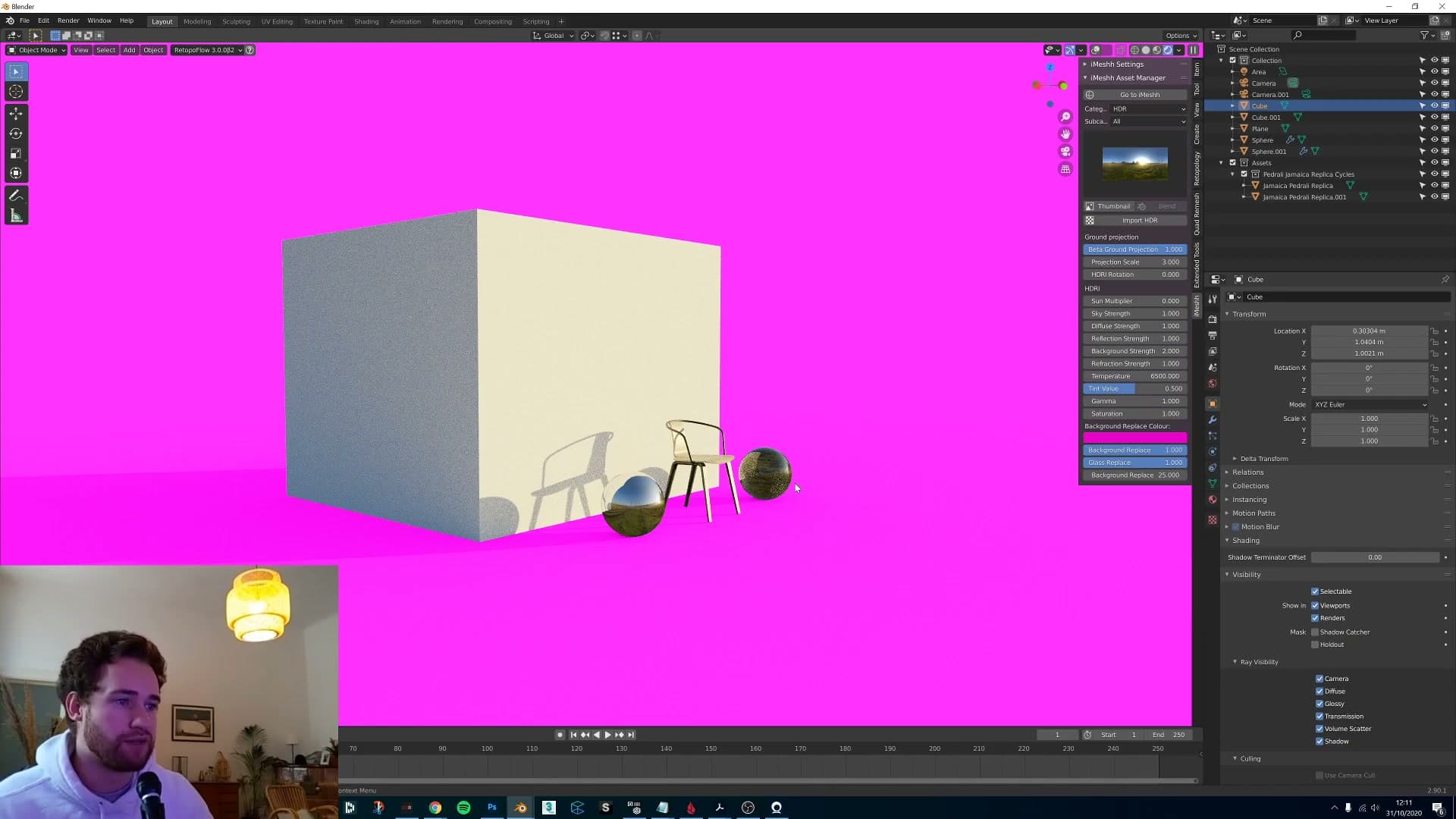Open the Render properties tab icon
The image size is (1456, 819).
(1212, 319)
